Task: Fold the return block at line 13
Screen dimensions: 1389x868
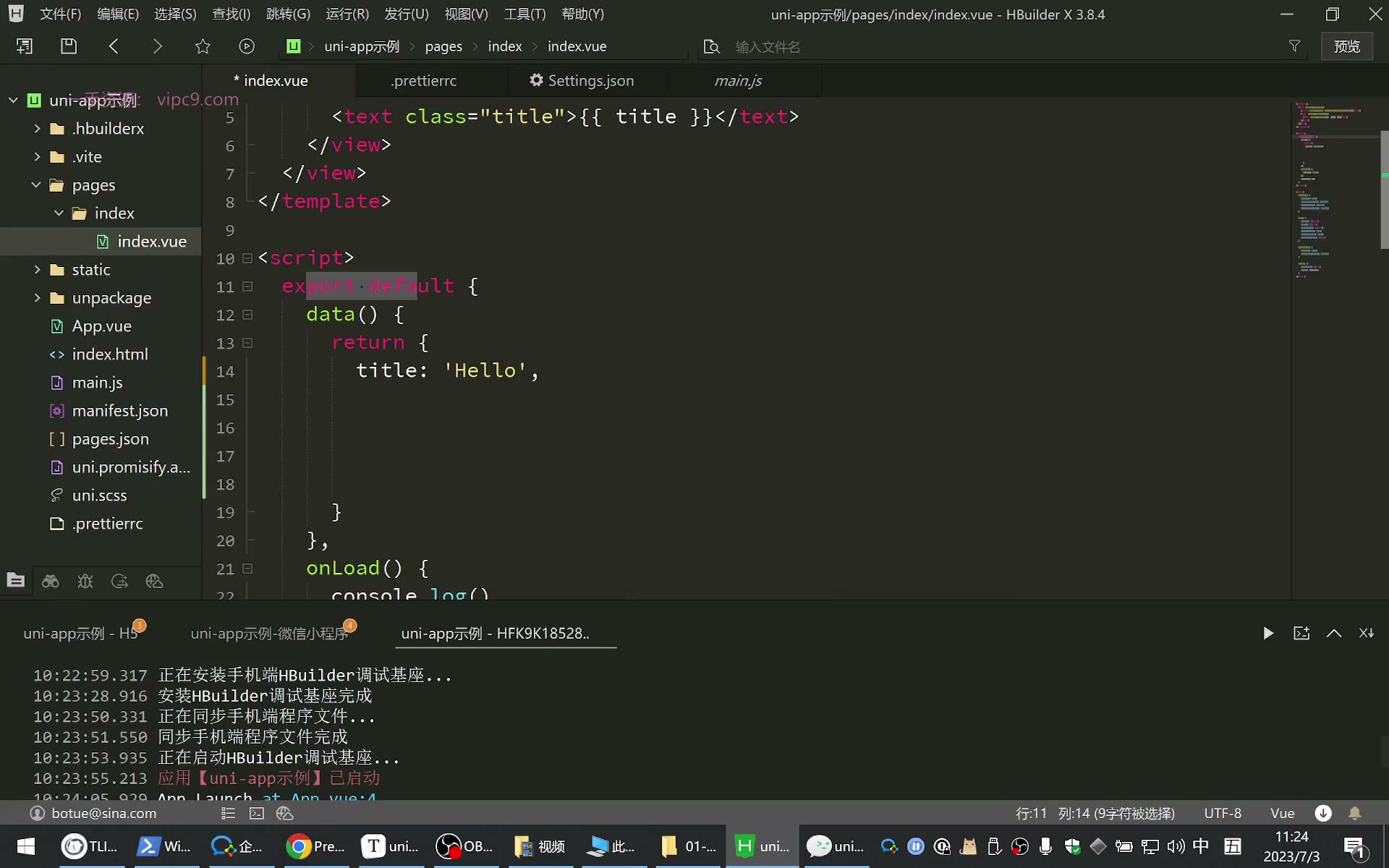Action: point(247,343)
